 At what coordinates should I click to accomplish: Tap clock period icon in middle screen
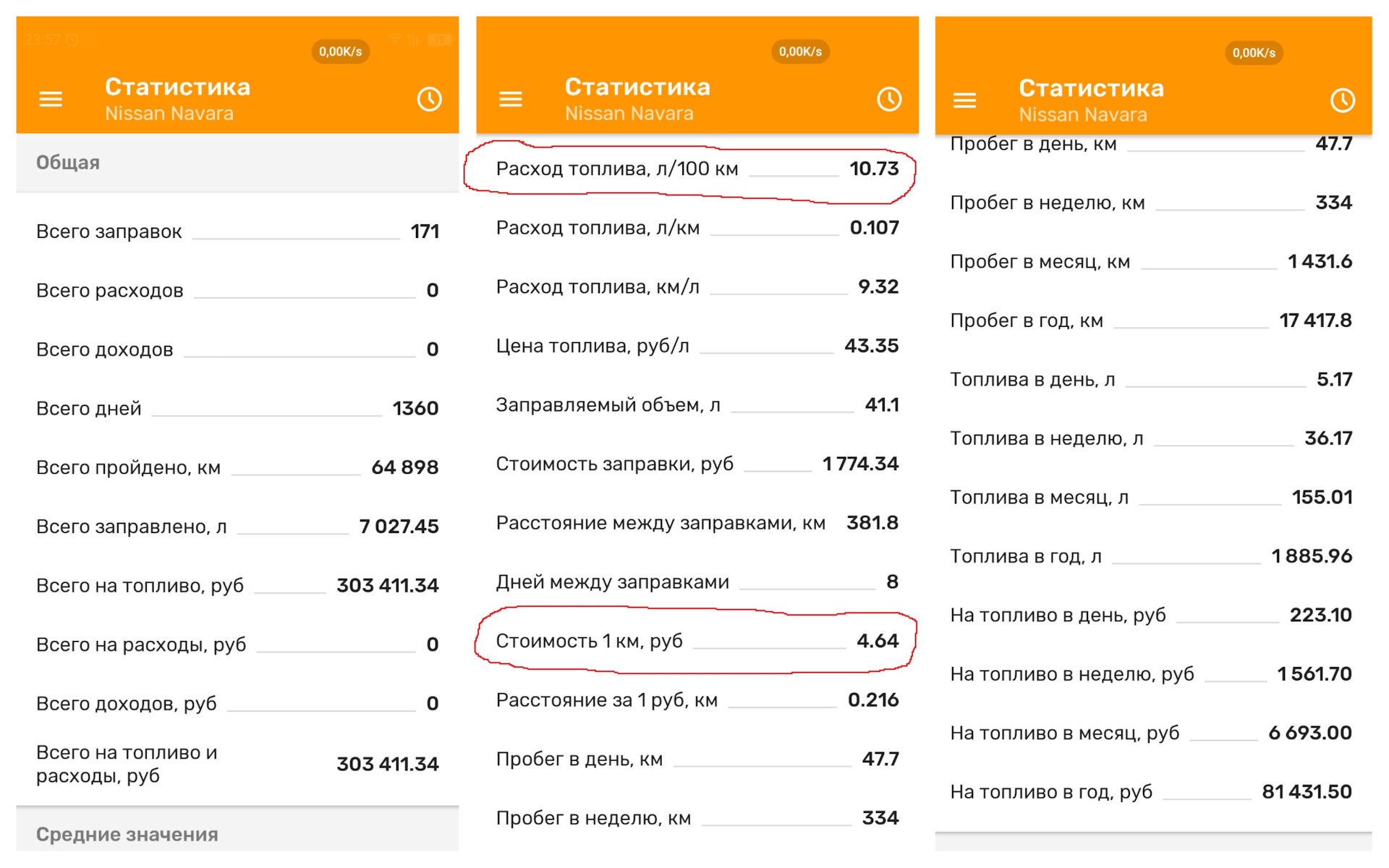tap(890, 99)
